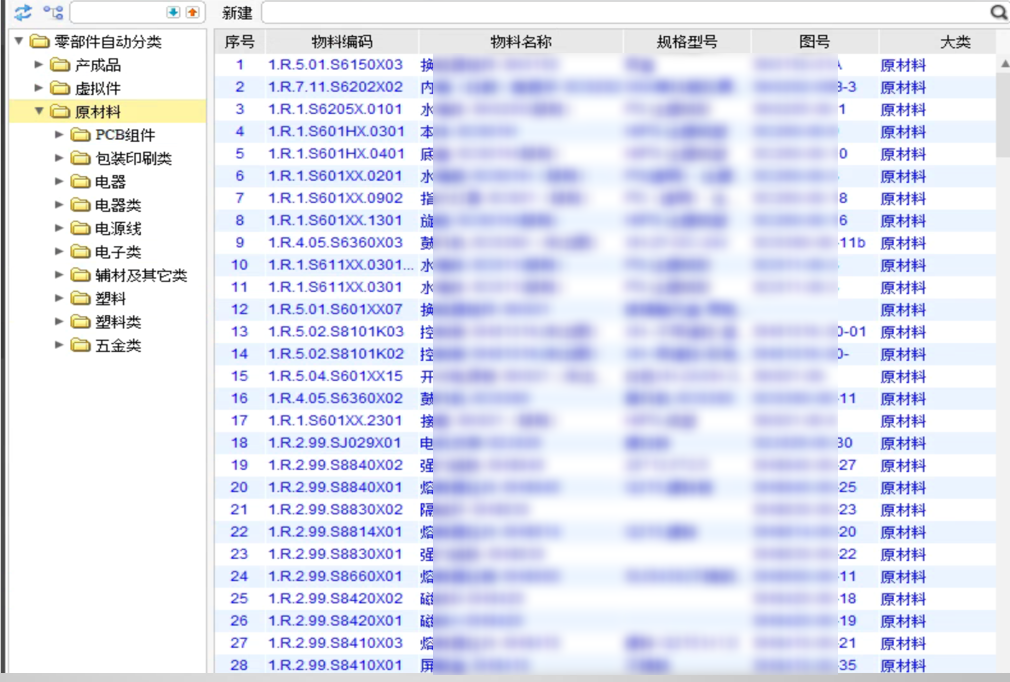Viewport: 1010px width, 682px height.
Task: Open material code 1.R.7.11.S6202X02
Action: 335,87
